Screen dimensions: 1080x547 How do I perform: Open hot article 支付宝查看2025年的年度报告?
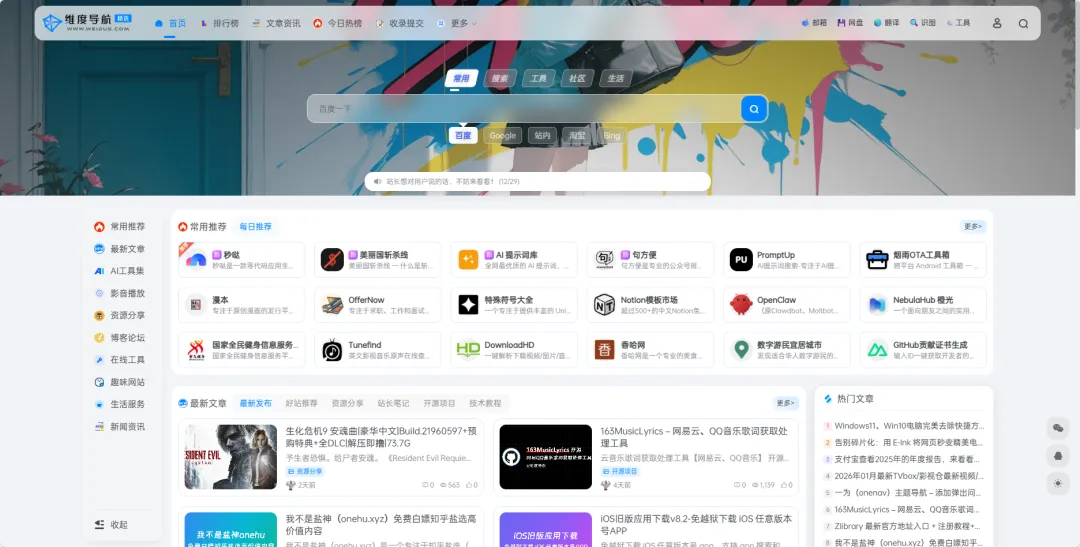tap(904, 460)
